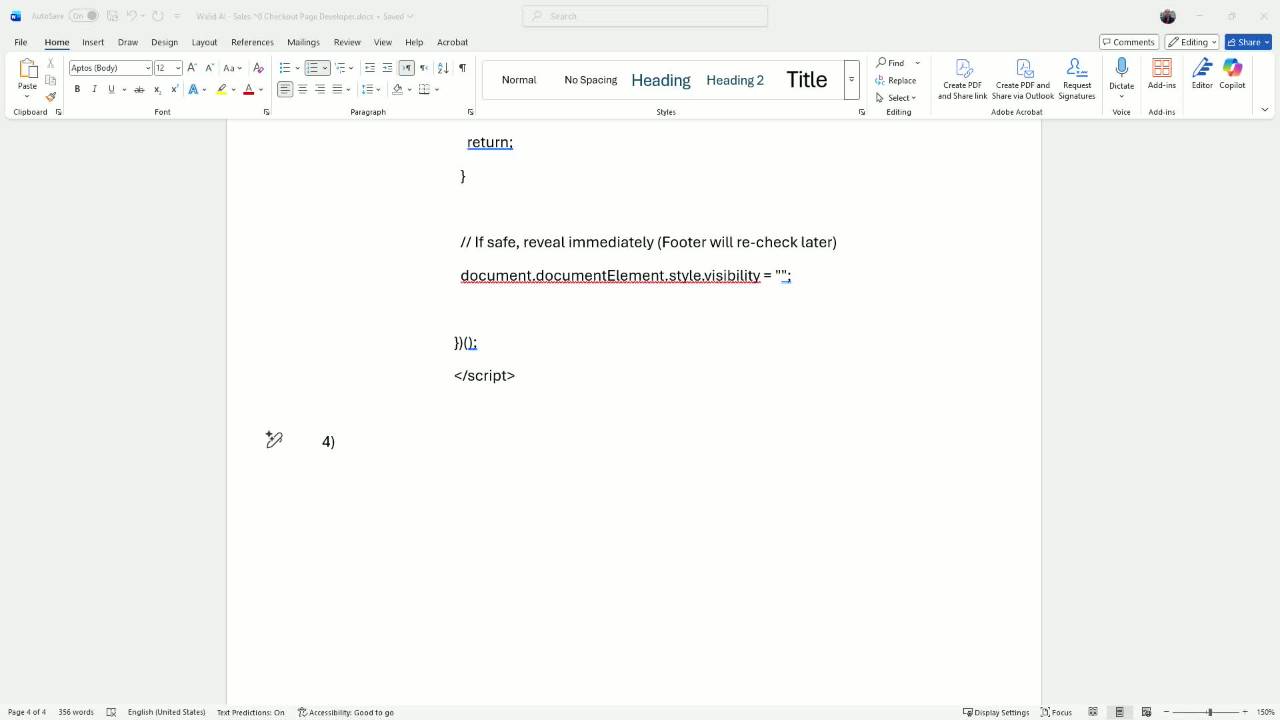Open the Comments pane button
The height and width of the screenshot is (720, 1280).
[1128, 42]
